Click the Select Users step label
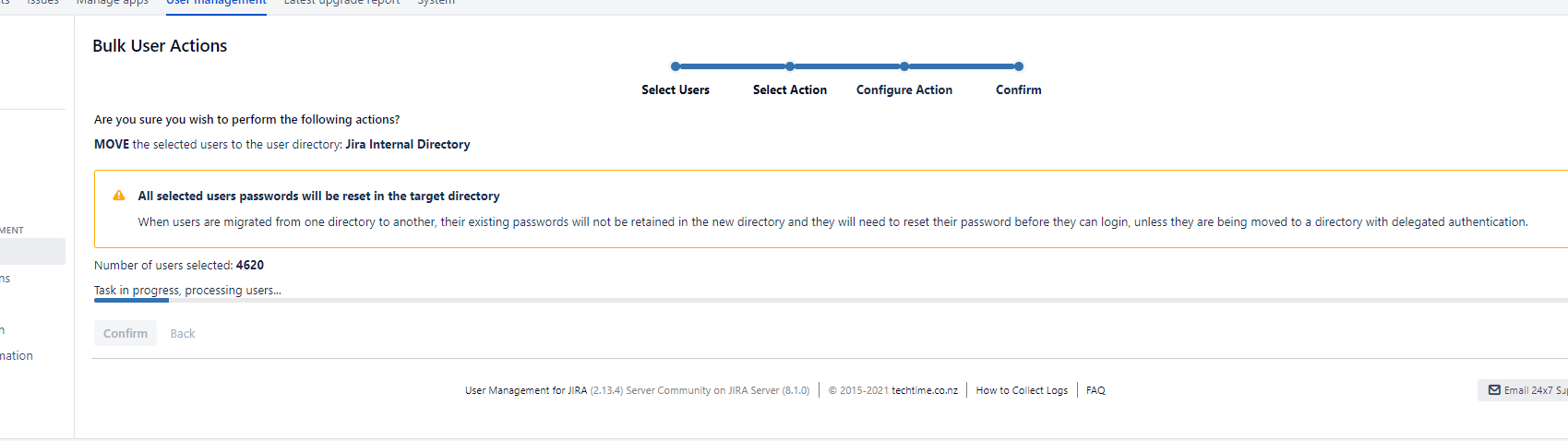This screenshot has width=1568, height=441. tap(676, 89)
